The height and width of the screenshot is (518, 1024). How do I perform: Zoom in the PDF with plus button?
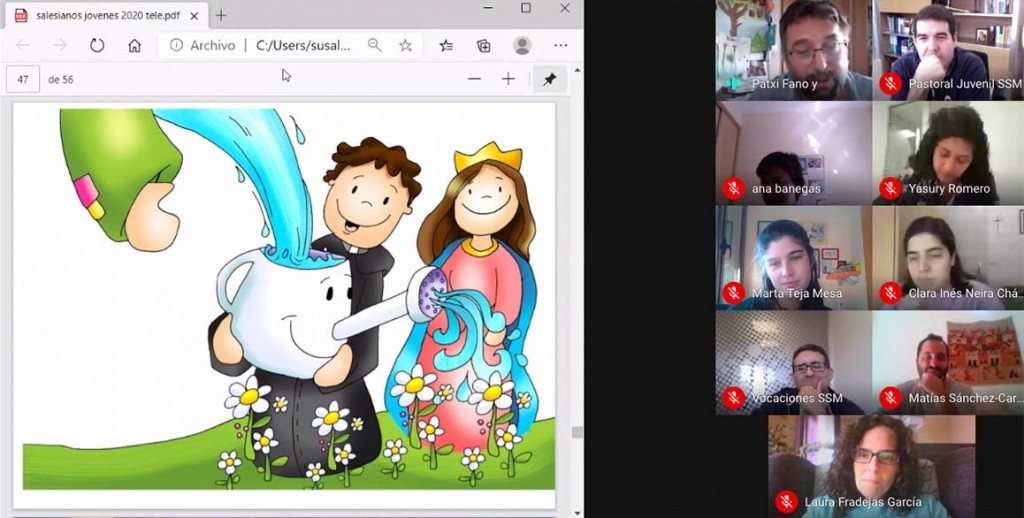tap(508, 79)
